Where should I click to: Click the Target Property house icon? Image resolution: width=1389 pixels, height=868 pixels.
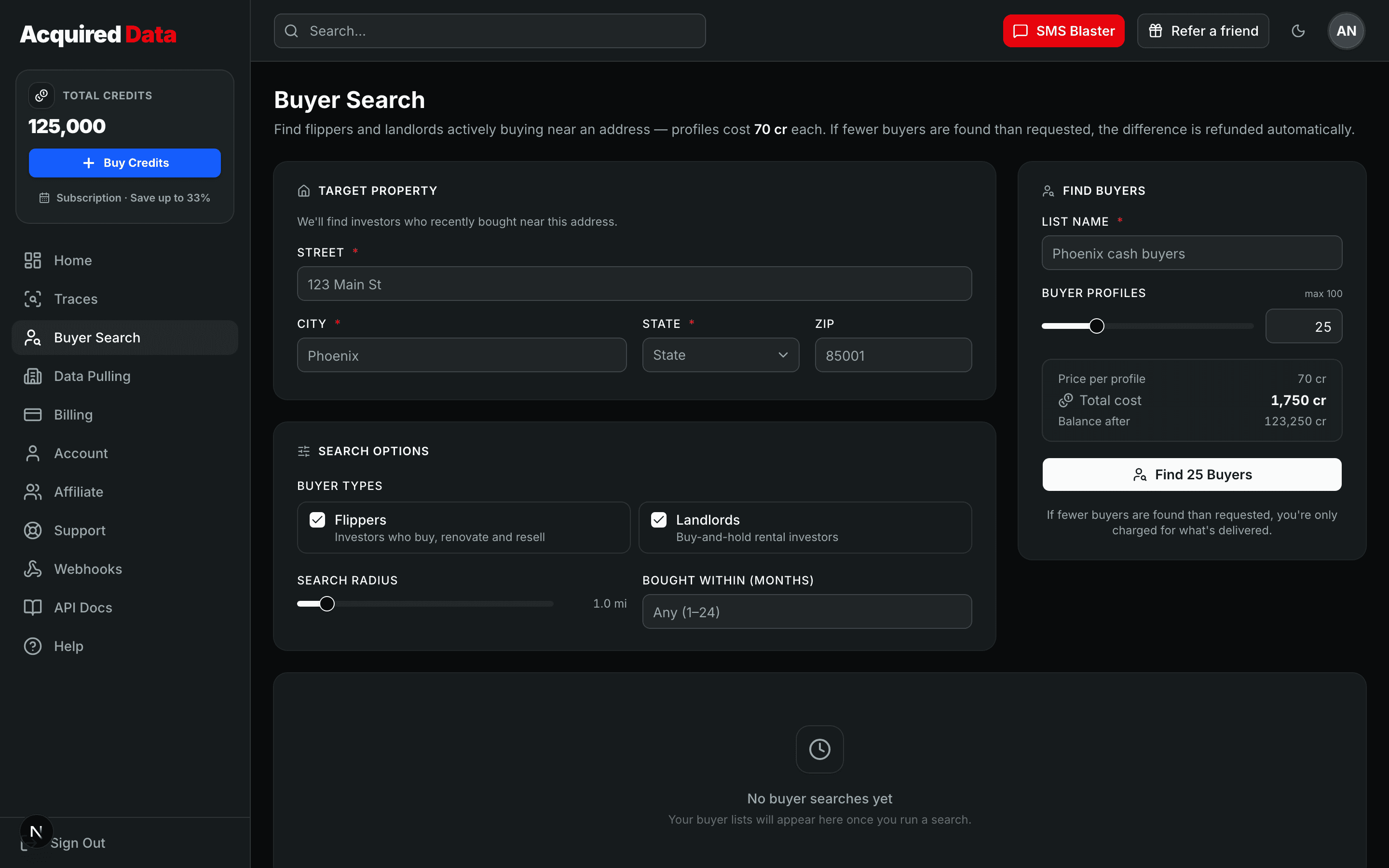304,190
